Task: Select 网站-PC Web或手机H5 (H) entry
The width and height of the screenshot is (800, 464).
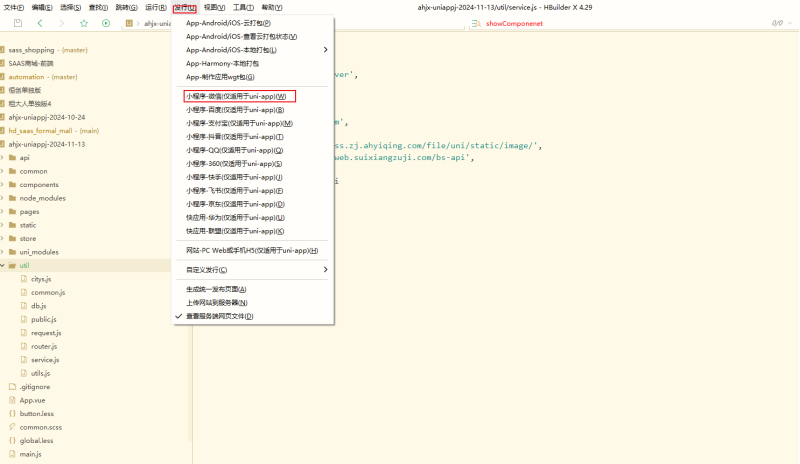Action: click(253, 250)
